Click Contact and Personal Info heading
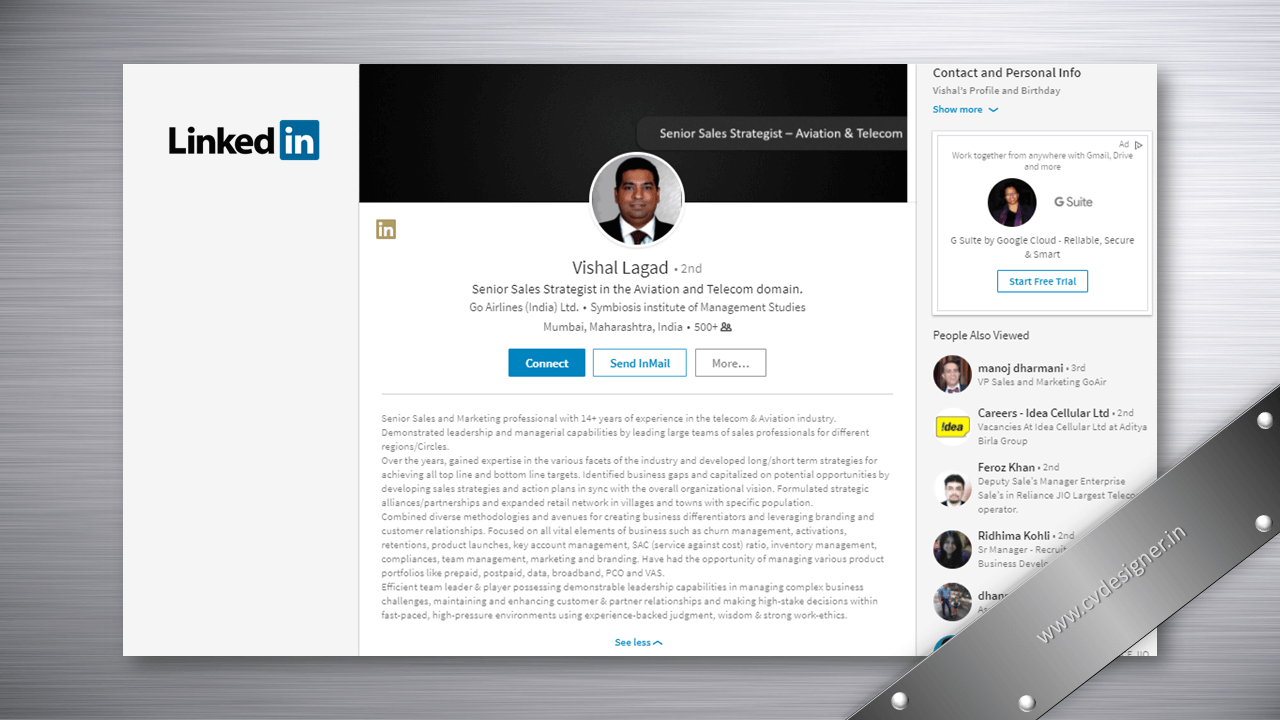The width and height of the screenshot is (1280, 720). pos(1007,73)
